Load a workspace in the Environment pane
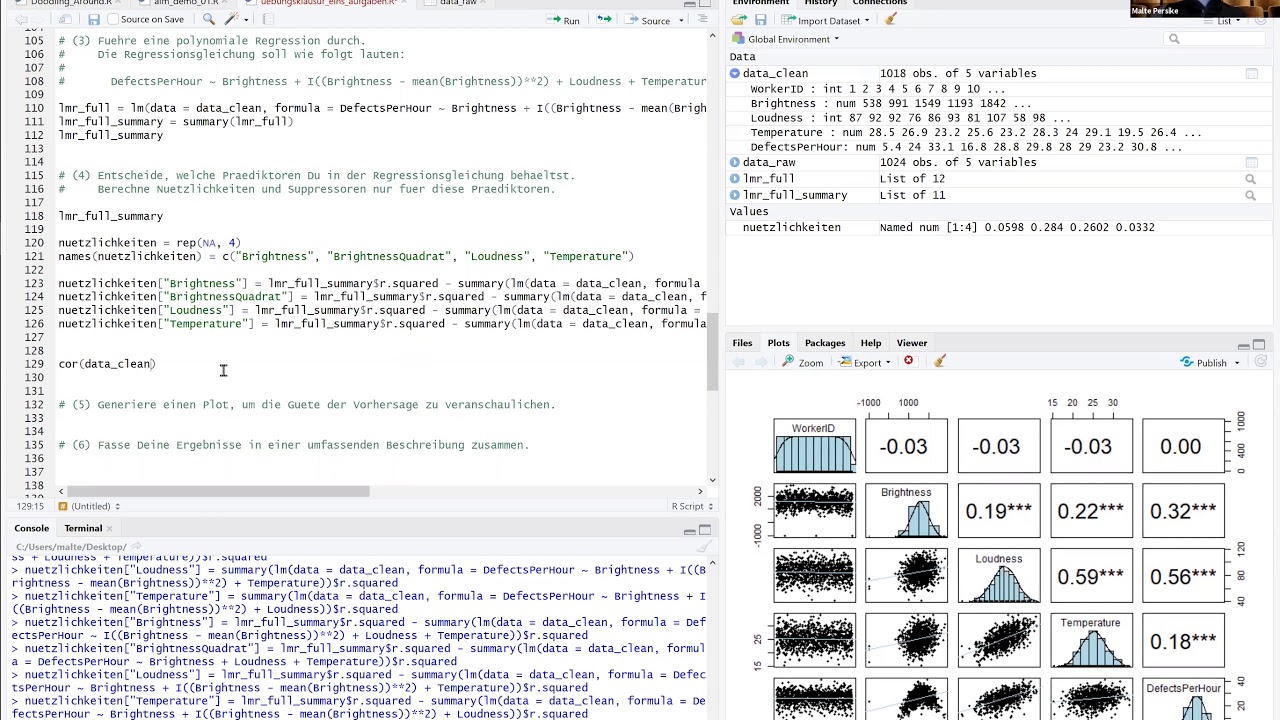 pos(740,20)
